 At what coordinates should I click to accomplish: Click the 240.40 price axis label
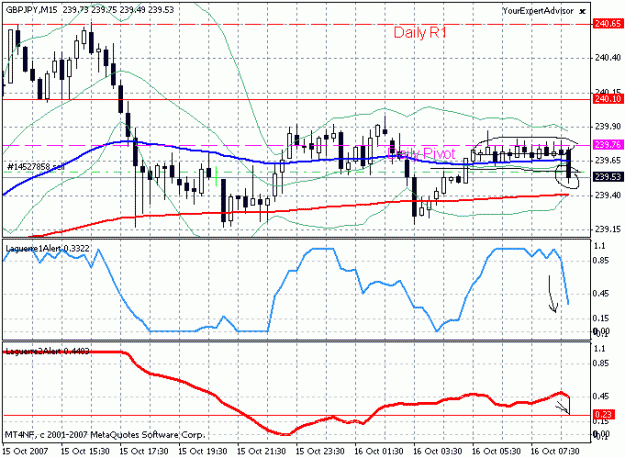(607, 58)
